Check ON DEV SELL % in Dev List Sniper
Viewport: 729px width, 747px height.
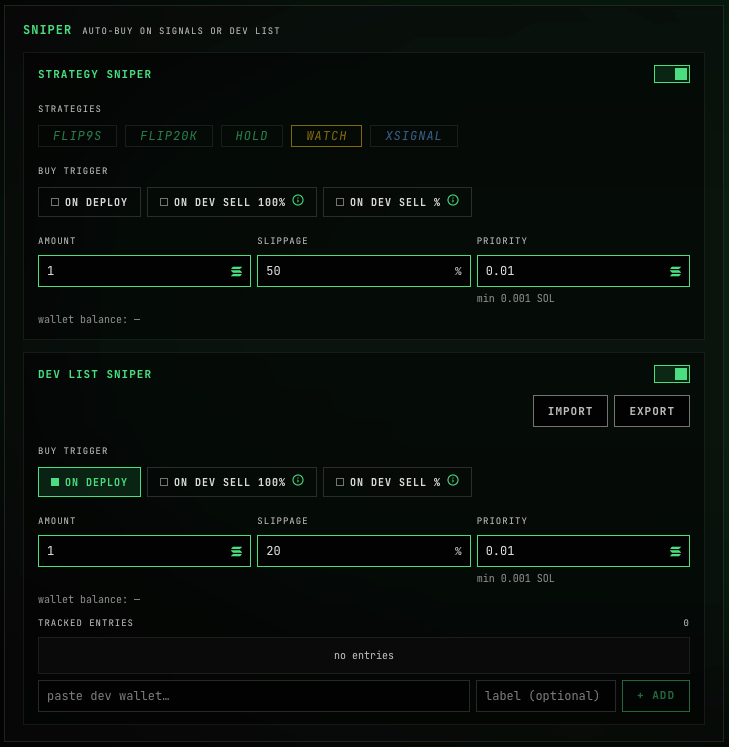point(397,482)
